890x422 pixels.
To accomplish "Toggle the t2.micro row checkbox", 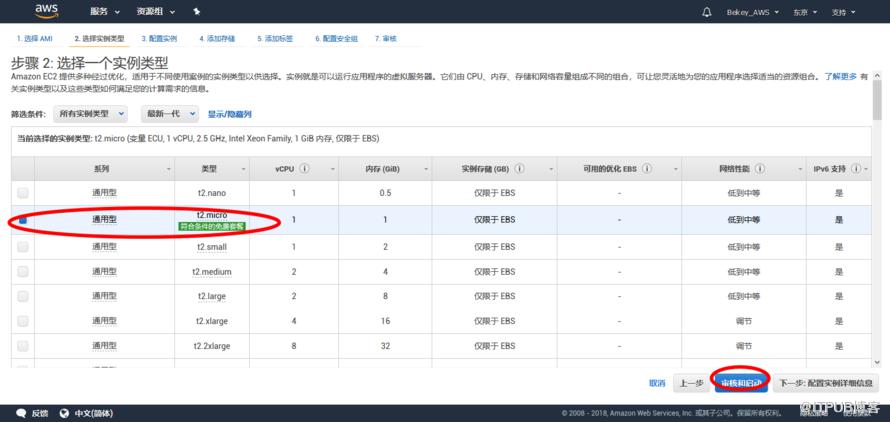I will [23, 220].
